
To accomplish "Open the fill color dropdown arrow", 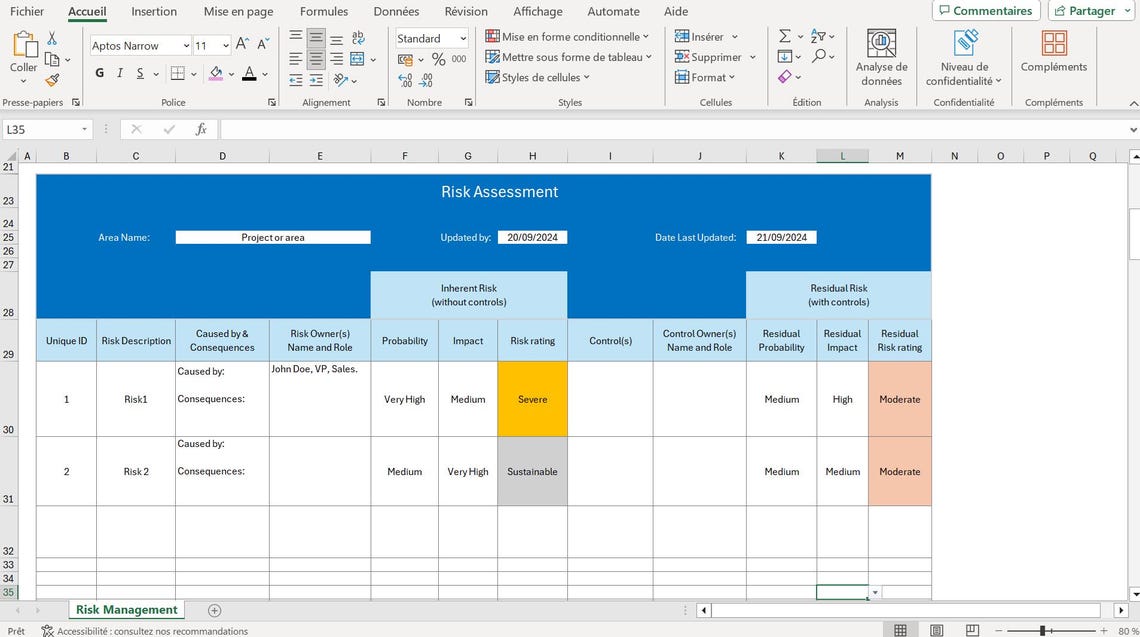I will point(232,73).
